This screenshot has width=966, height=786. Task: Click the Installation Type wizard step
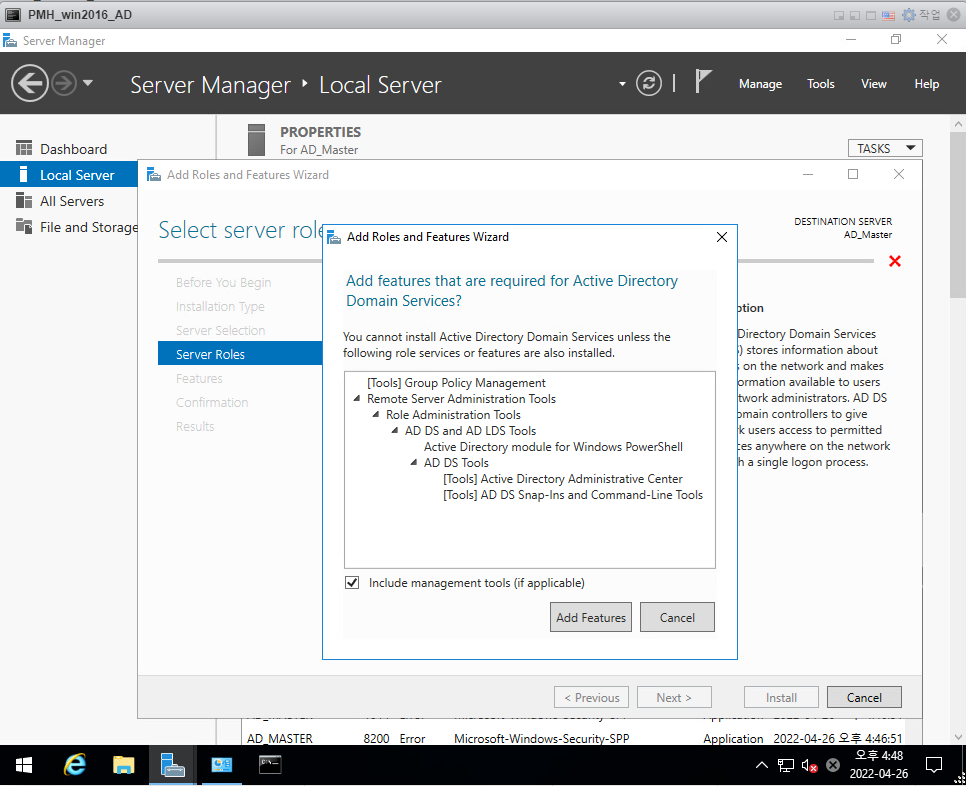pos(220,307)
